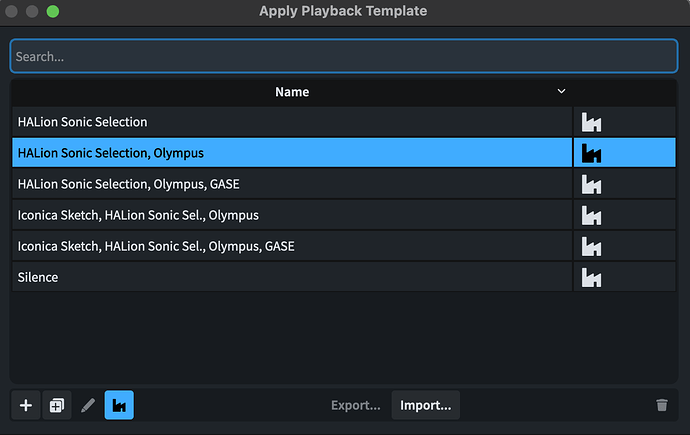Click the trash delete icon
690x435 pixels.
(661, 405)
